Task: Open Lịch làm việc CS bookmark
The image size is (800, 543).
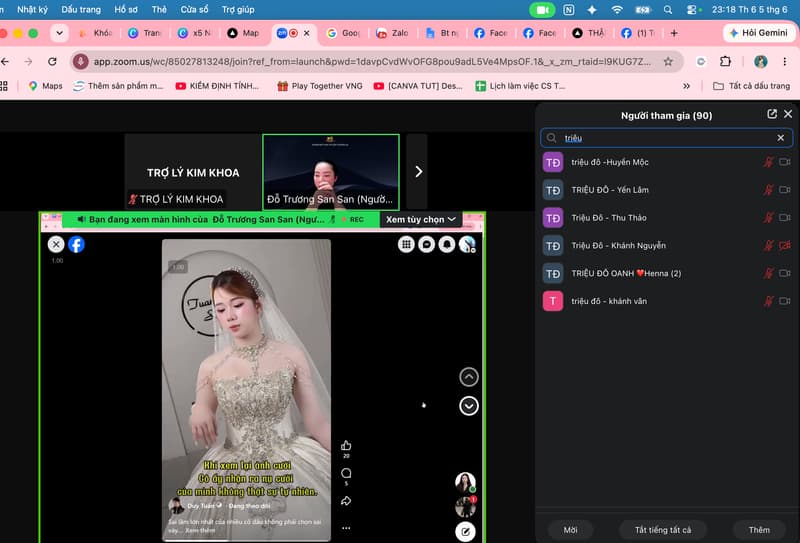Action: (520, 86)
